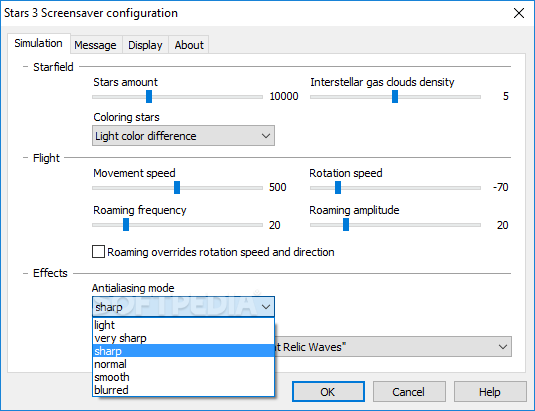
Task: Choose the highlighted 'sharp' list option
Action: click(x=183, y=351)
